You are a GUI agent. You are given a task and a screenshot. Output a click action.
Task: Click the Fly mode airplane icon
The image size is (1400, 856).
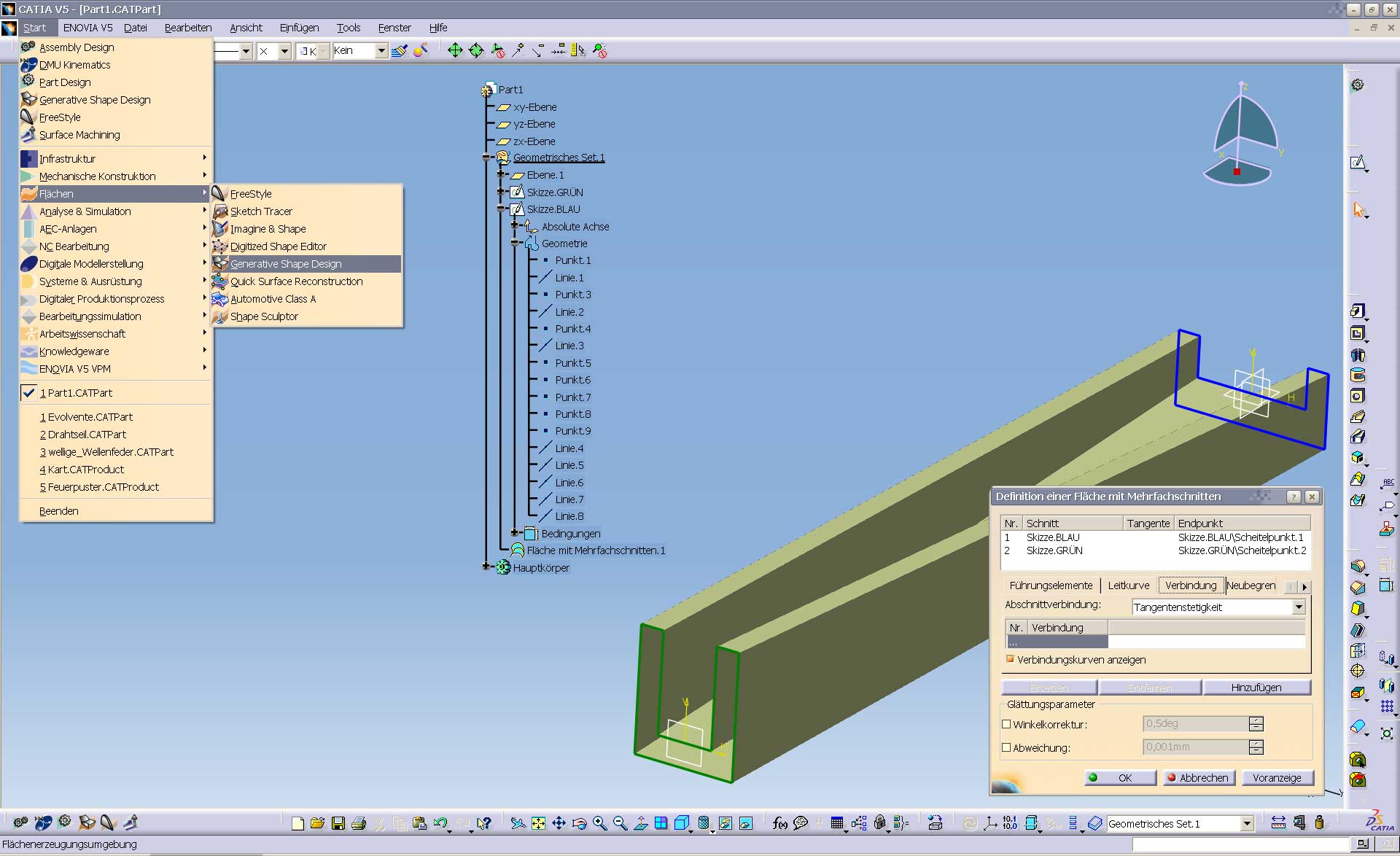click(518, 823)
